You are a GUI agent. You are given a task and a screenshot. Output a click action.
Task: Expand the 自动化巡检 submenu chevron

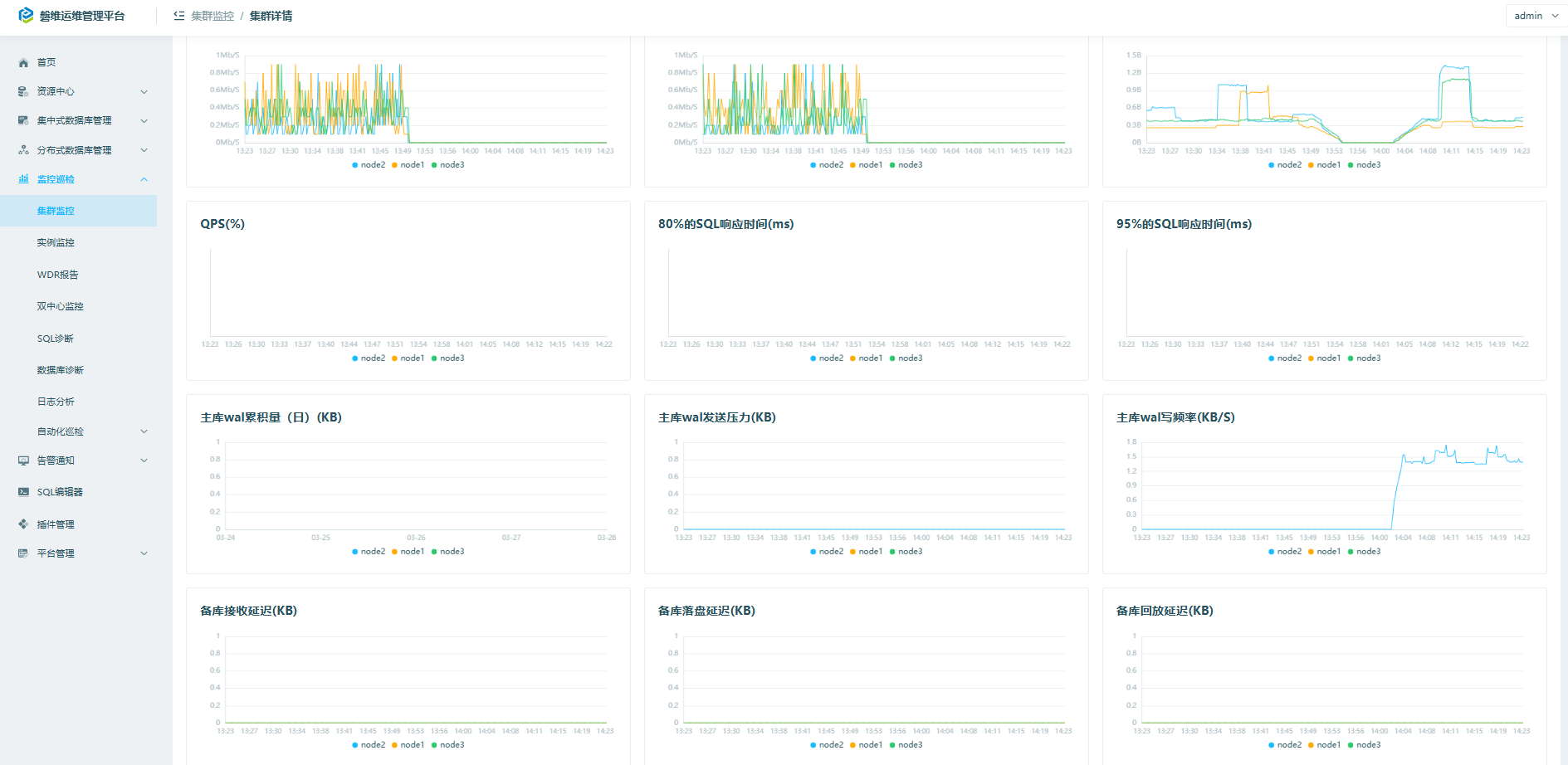click(144, 431)
